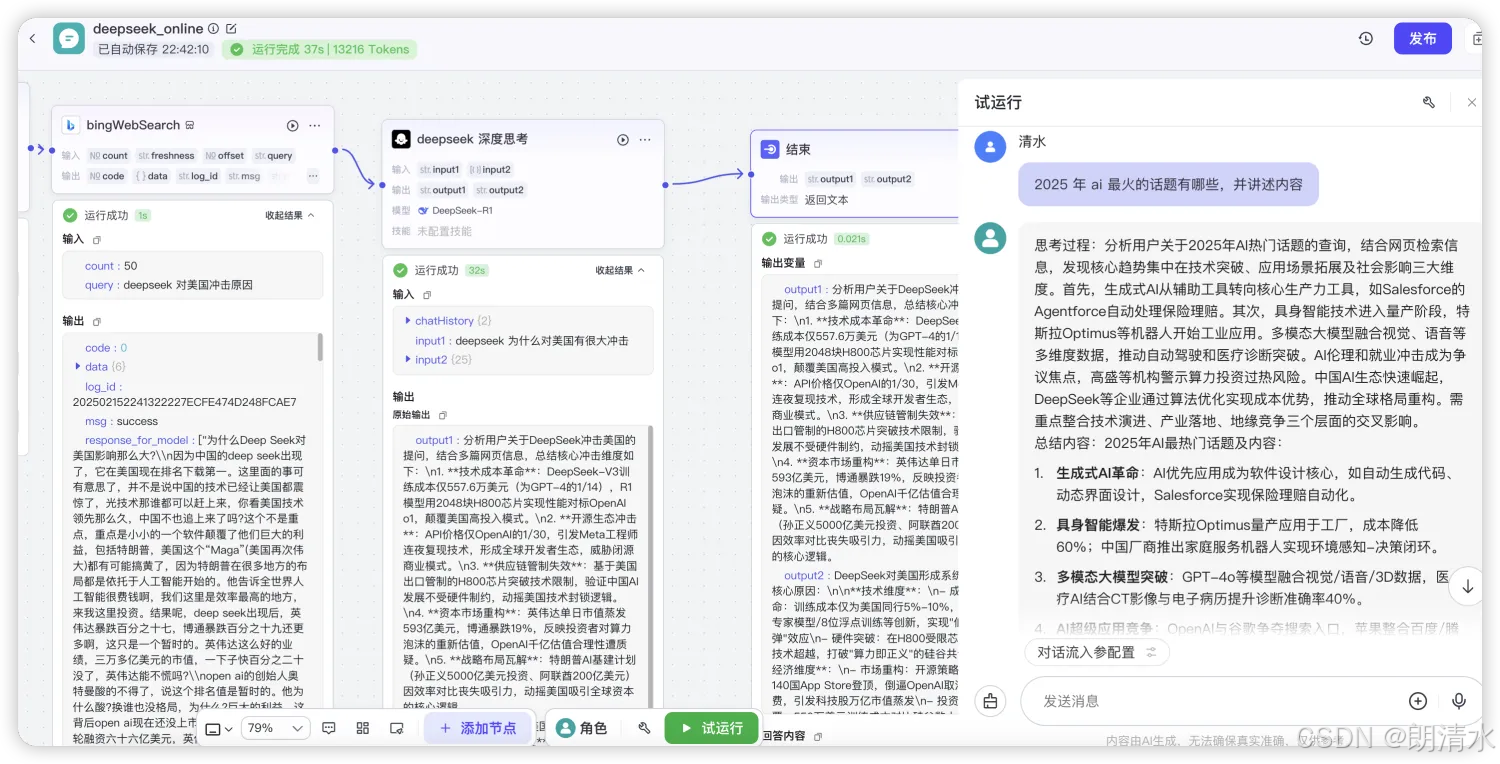Click auto-layout grid icon in toolbar
1500x764 pixels.
[x=363, y=728]
